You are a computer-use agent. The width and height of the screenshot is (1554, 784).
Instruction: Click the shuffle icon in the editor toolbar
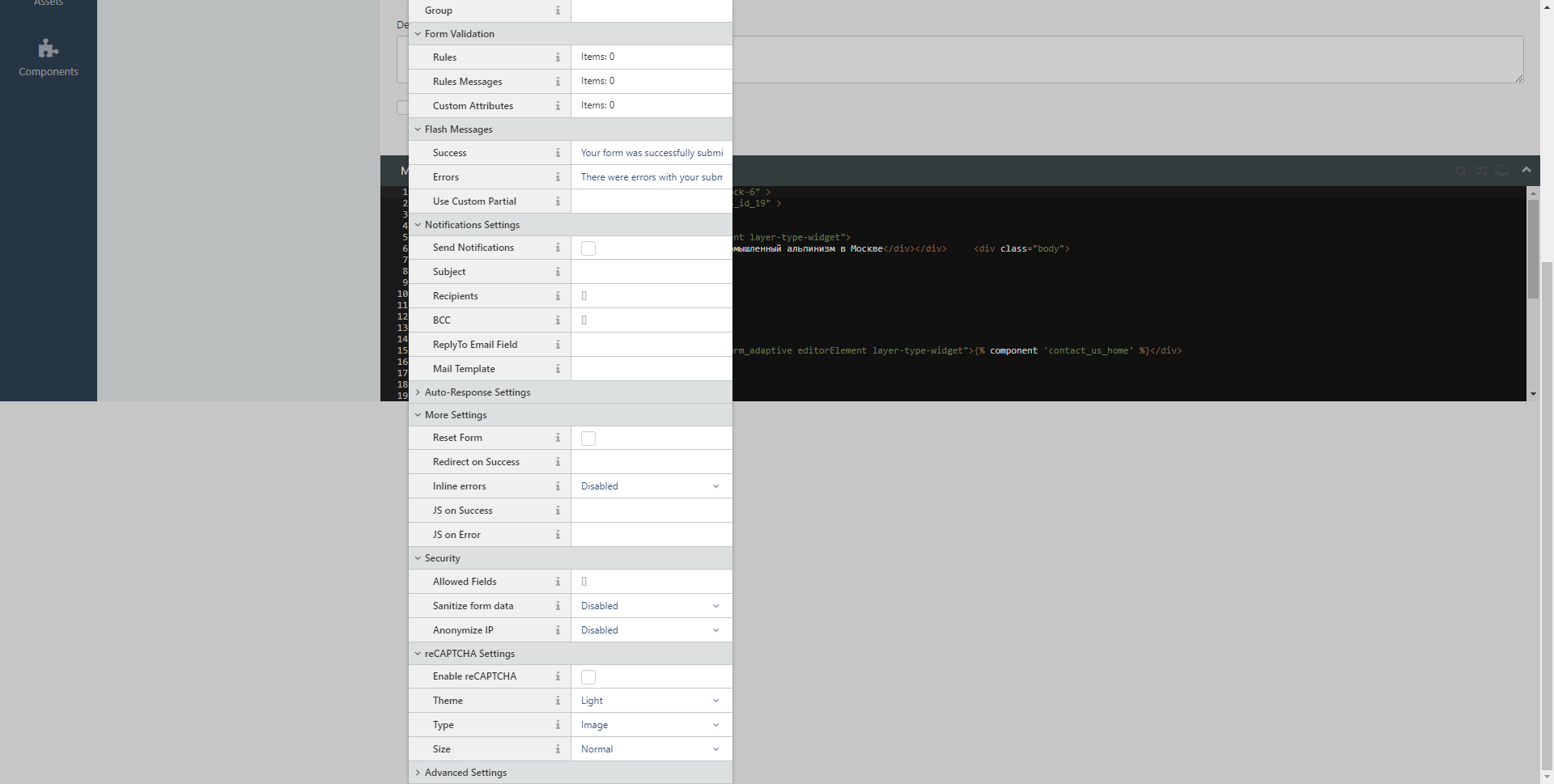click(1481, 171)
